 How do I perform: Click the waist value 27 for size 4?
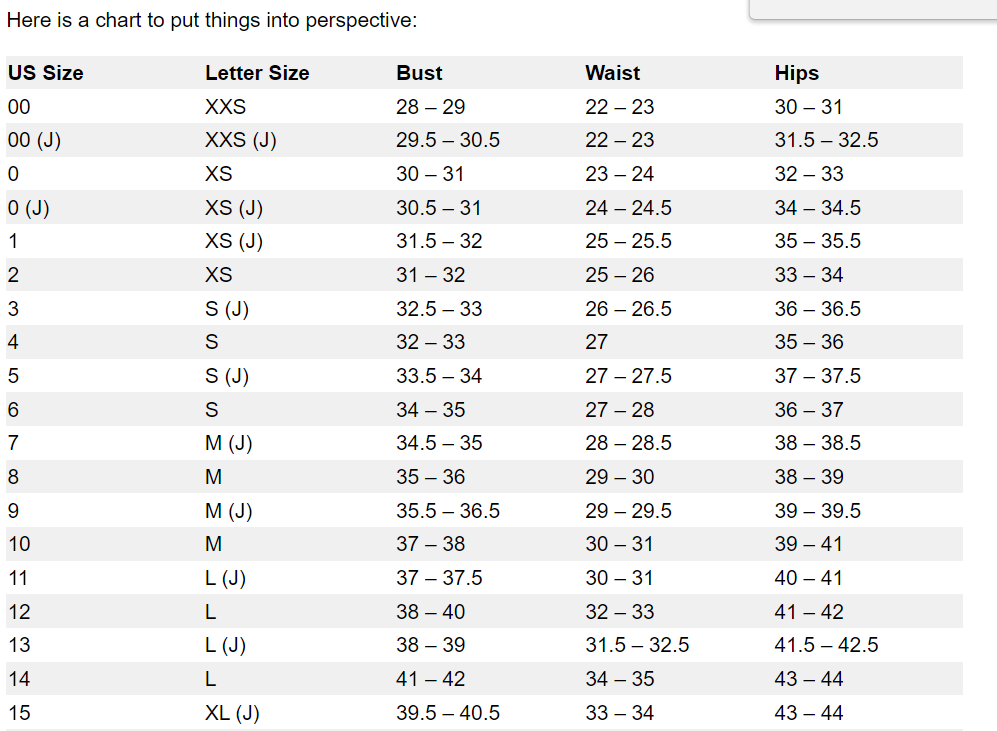click(x=596, y=342)
